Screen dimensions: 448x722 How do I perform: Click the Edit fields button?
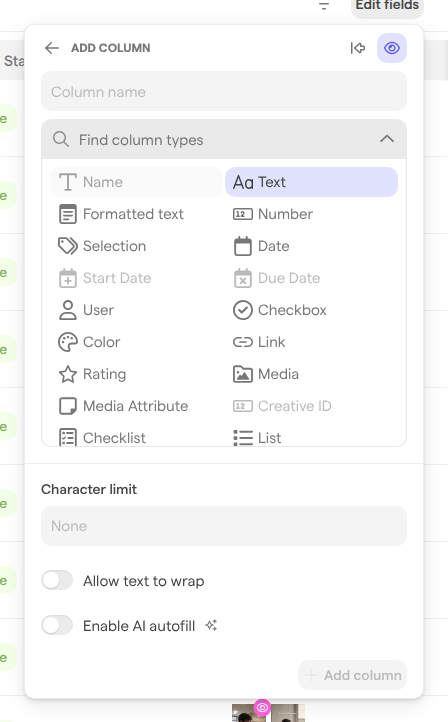[x=387, y=6]
